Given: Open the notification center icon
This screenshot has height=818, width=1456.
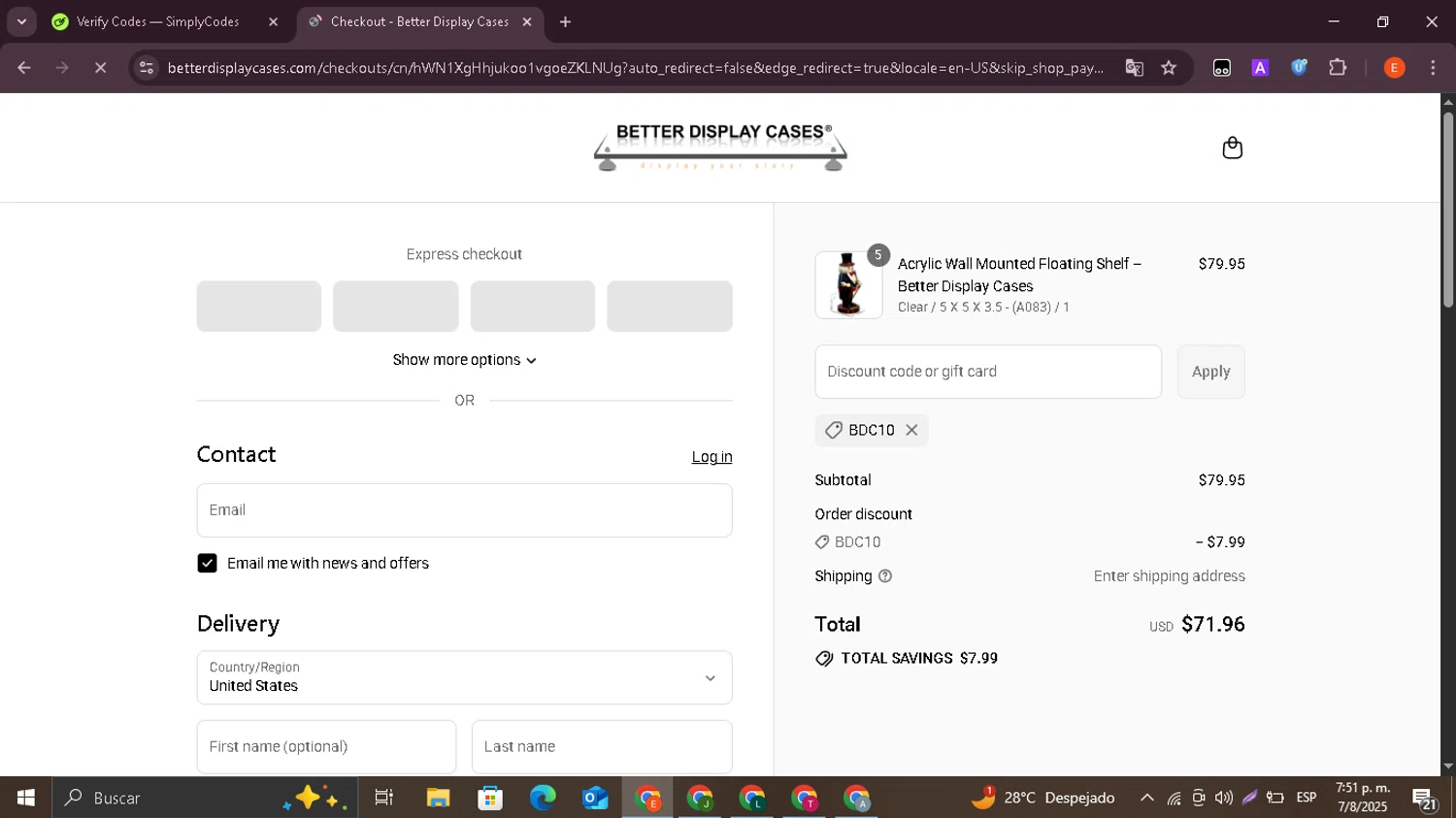Looking at the screenshot, I should pos(1425,799).
